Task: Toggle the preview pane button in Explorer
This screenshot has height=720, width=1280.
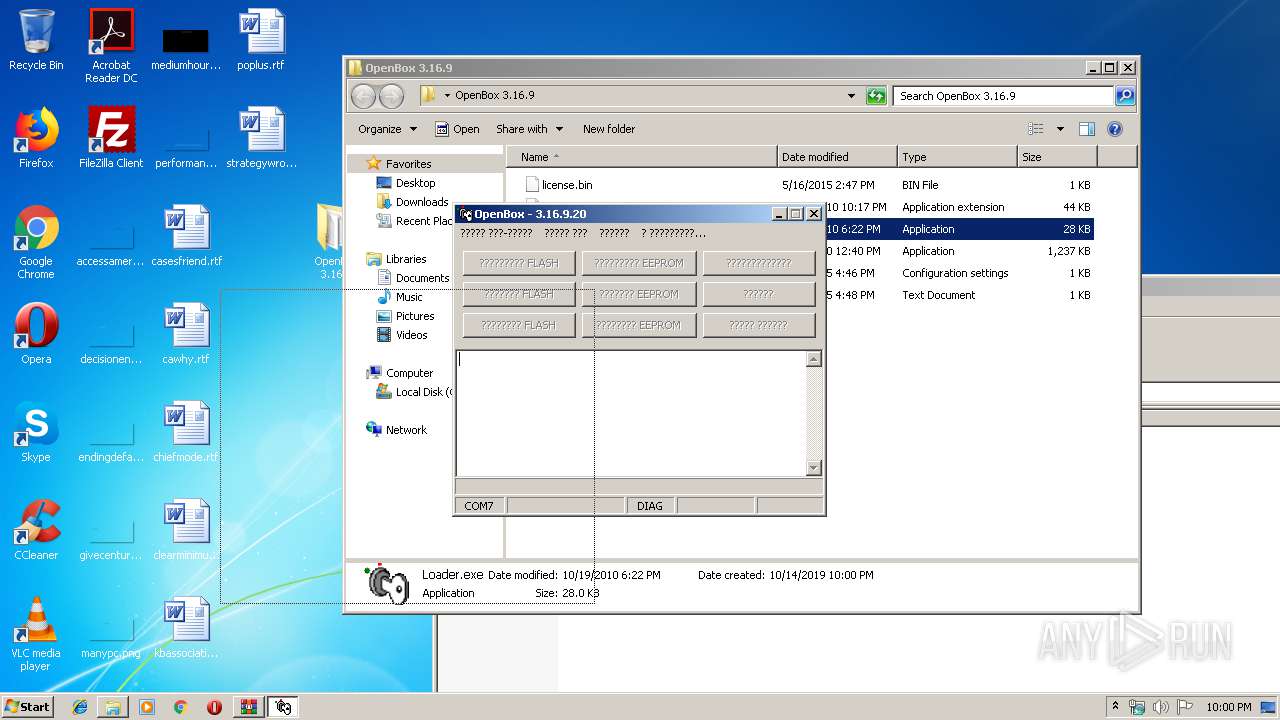Action: click(x=1087, y=129)
